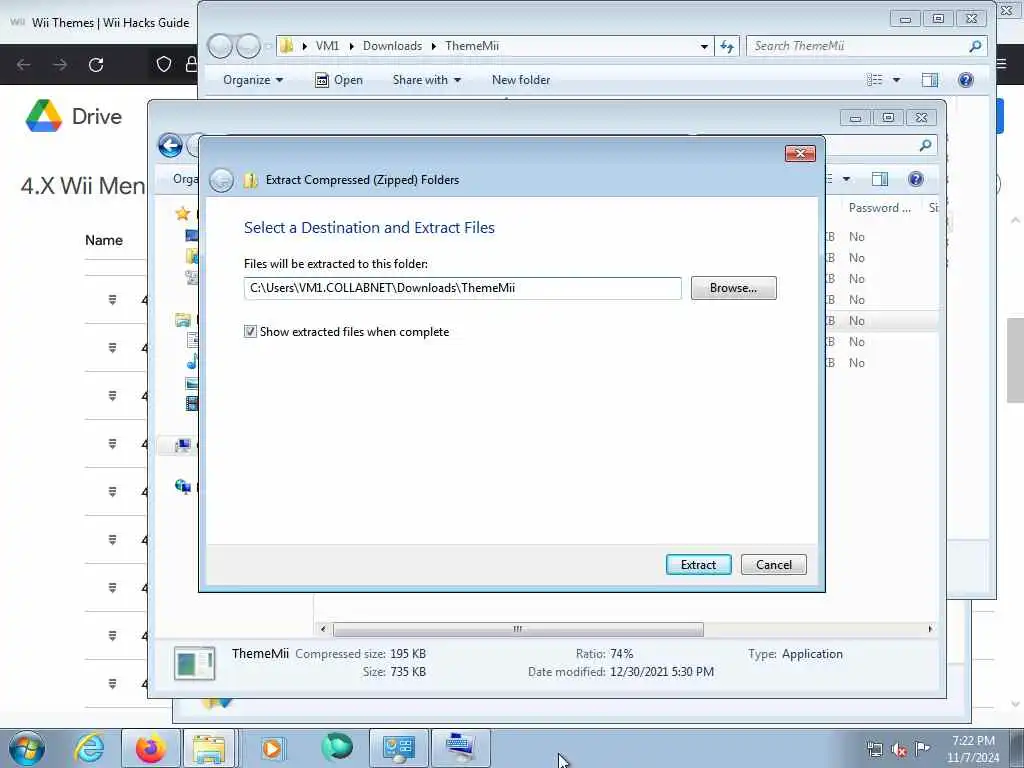Close the Extract Compressed Folders dialog

pyautogui.click(x=800, y=153)
